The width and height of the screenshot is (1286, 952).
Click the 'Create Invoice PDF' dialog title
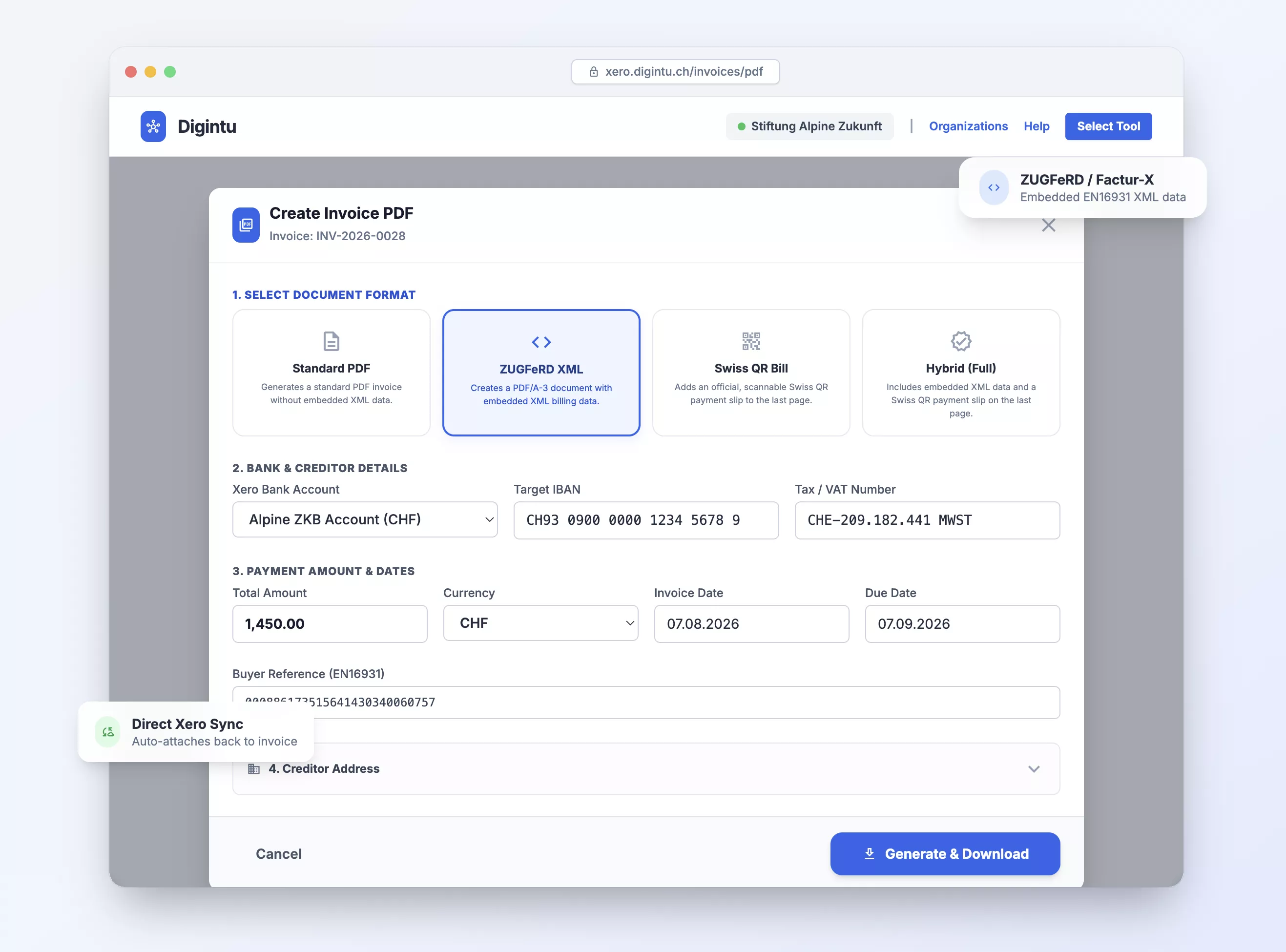pos(341,213)
